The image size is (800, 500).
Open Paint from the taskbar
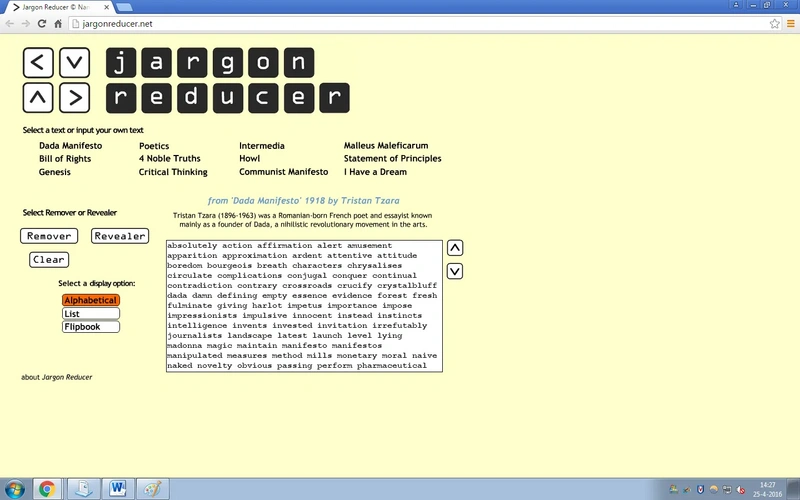click(x=153, y=489)
